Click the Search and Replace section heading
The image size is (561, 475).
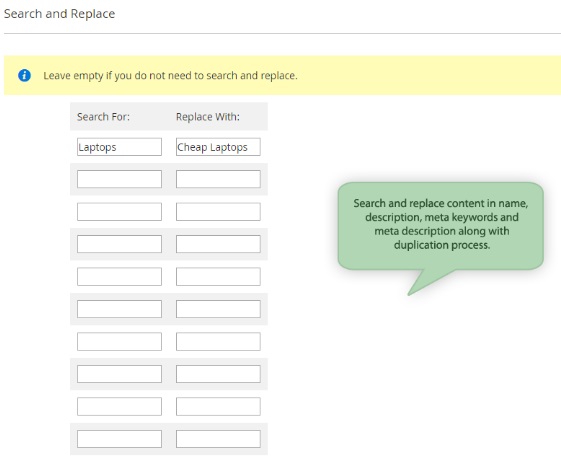(x=59, y=14)
